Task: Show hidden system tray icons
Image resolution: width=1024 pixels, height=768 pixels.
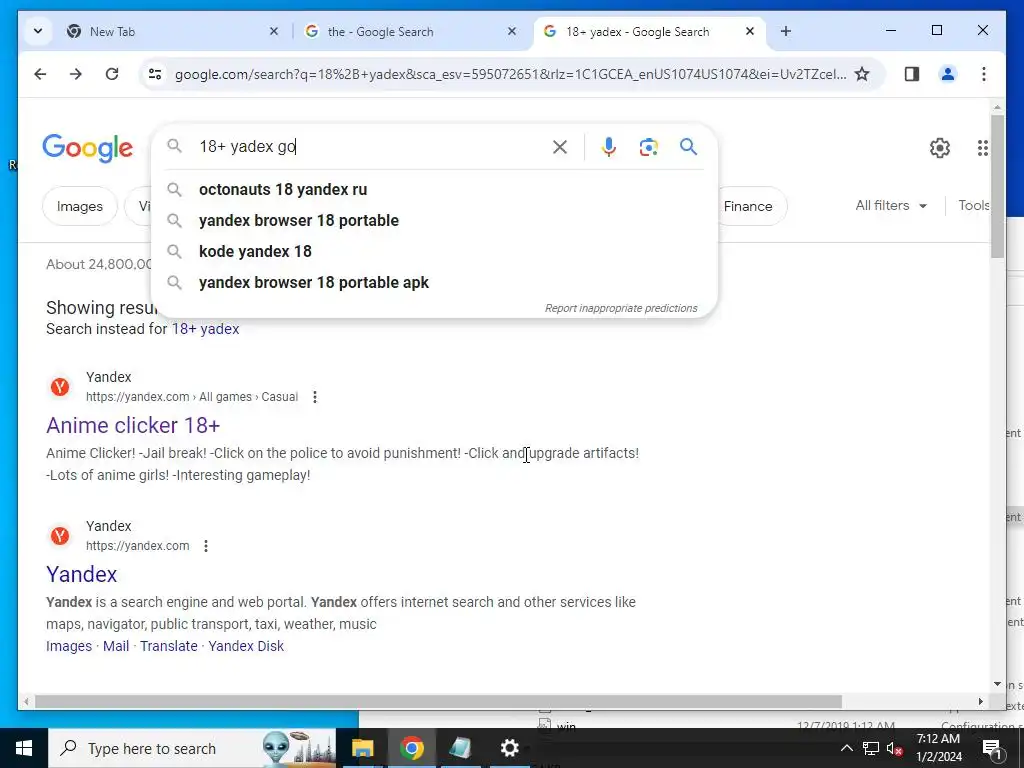Action: [x=846, y=748]
